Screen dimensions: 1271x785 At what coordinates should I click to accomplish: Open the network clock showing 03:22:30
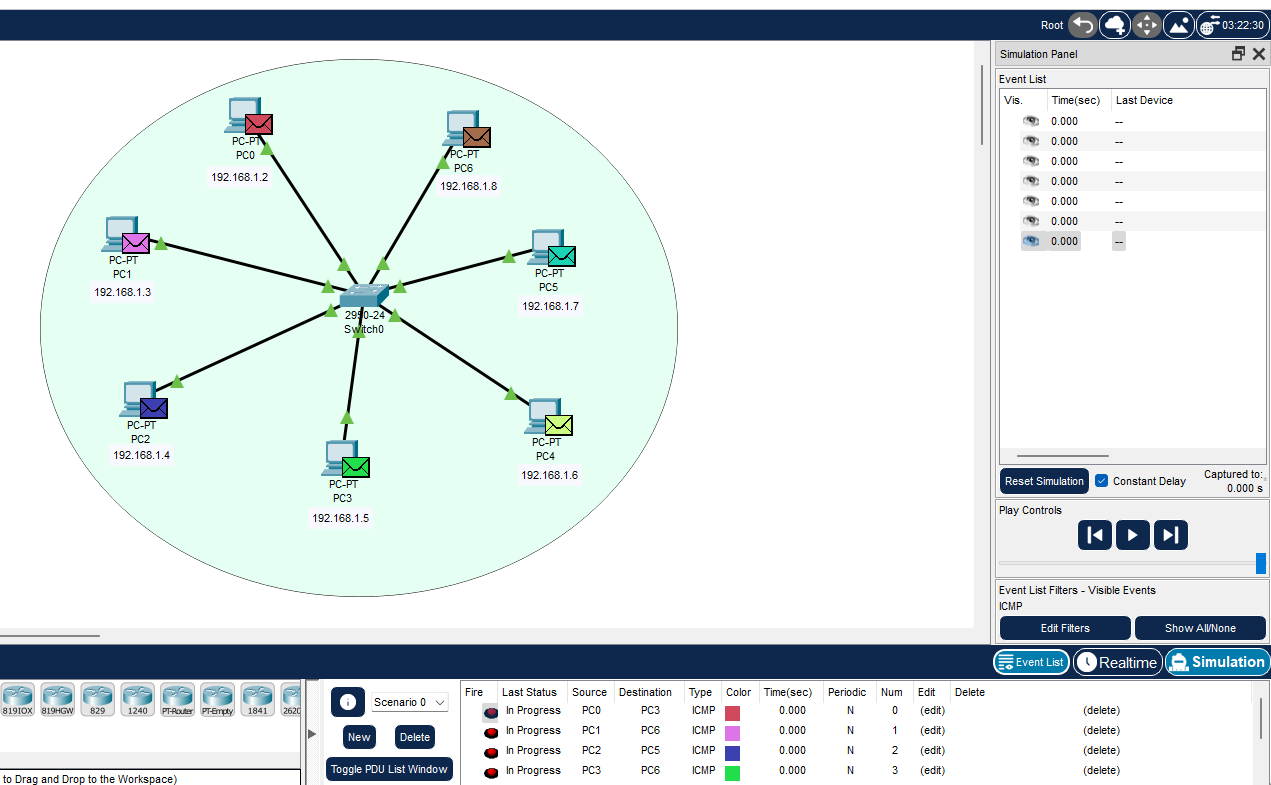pyautogui.click(x=1232, y=25)
